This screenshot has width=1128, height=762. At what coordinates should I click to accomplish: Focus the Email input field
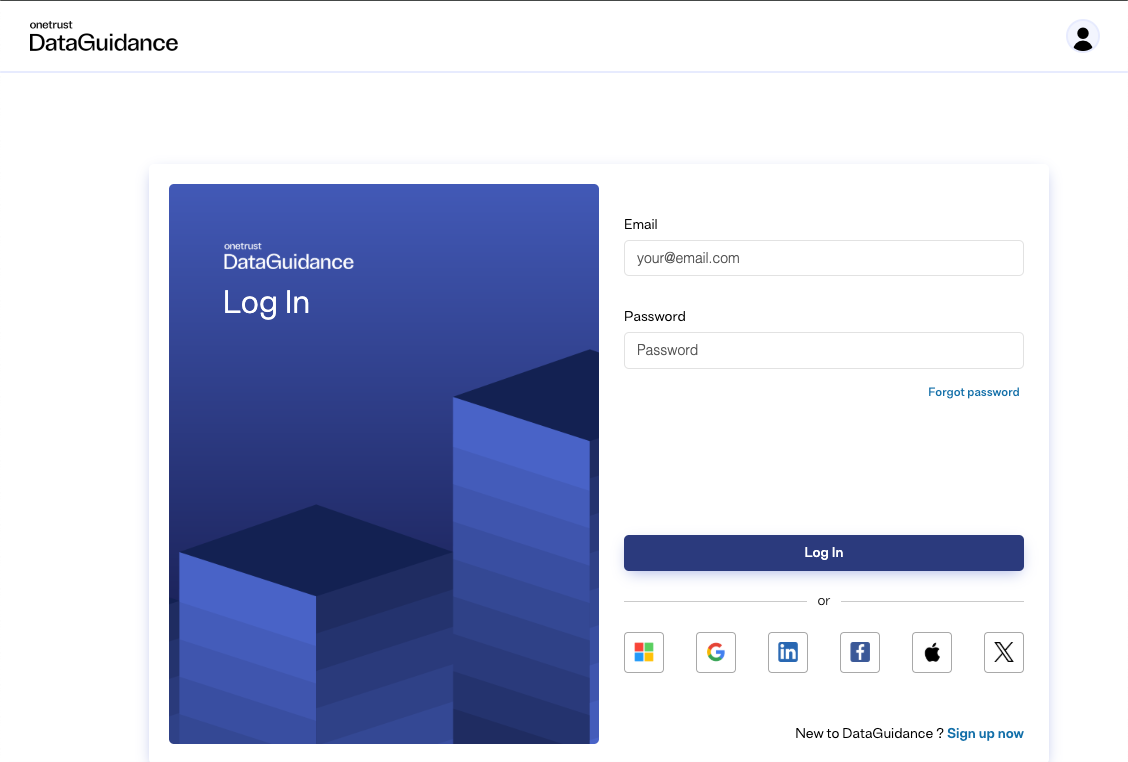click(x=823, y=258)
